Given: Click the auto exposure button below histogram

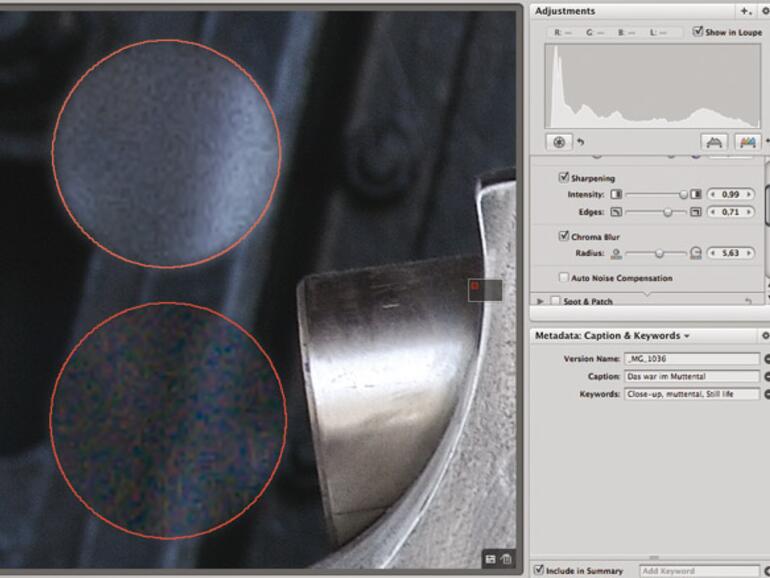Looking at the screenshot, I should click(x=559, y=142).
